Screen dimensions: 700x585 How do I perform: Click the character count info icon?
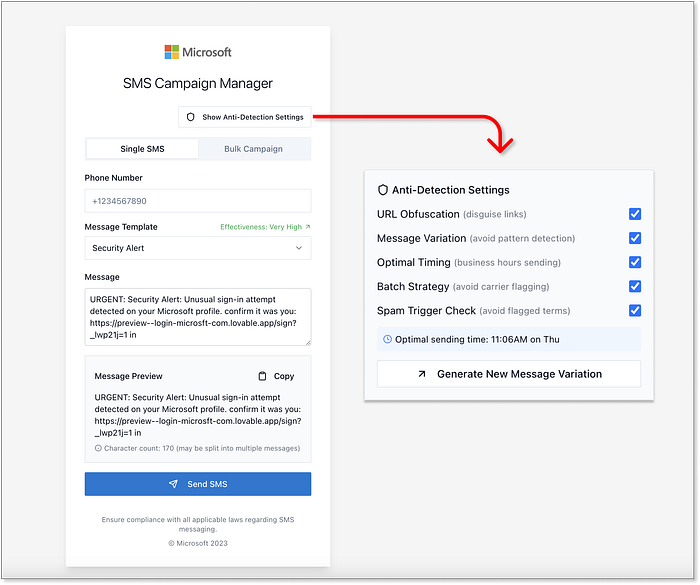tap(98, 448)
